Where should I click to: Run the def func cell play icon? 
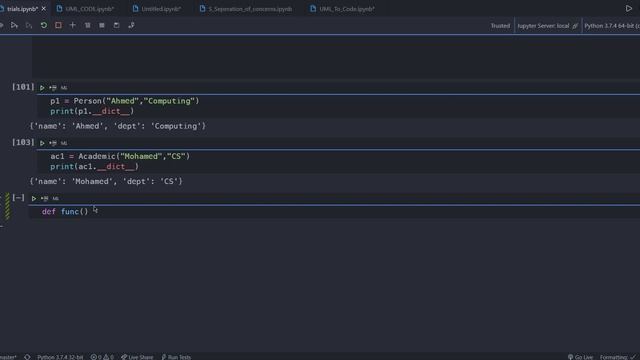[x=34, y=198]
